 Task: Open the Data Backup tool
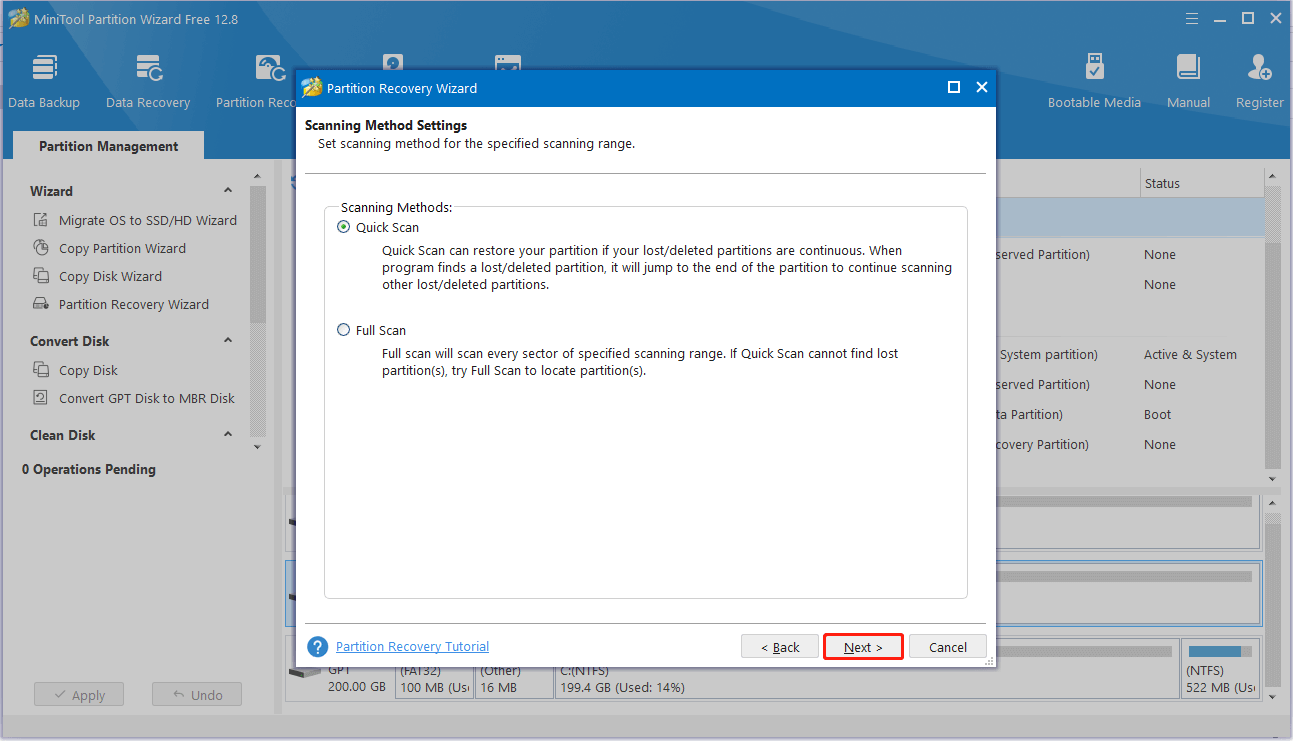coord(44,80)
